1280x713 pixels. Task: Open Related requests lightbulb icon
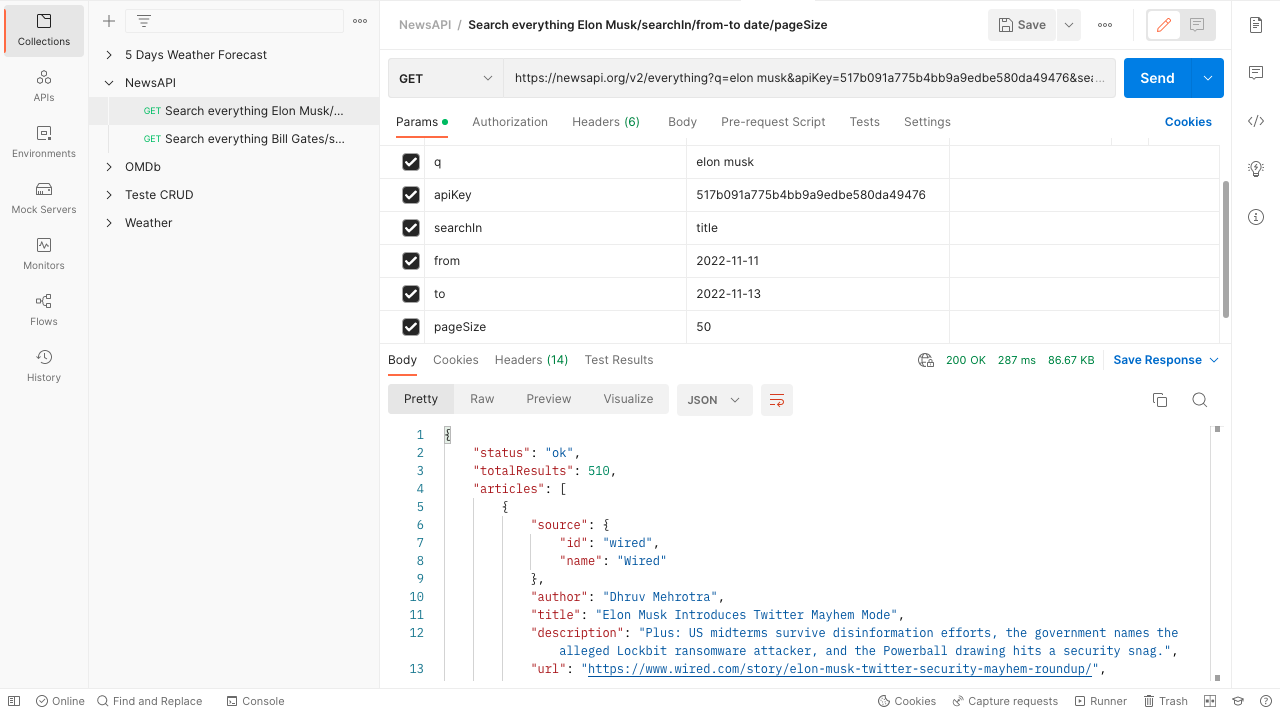pos(1256,169)
